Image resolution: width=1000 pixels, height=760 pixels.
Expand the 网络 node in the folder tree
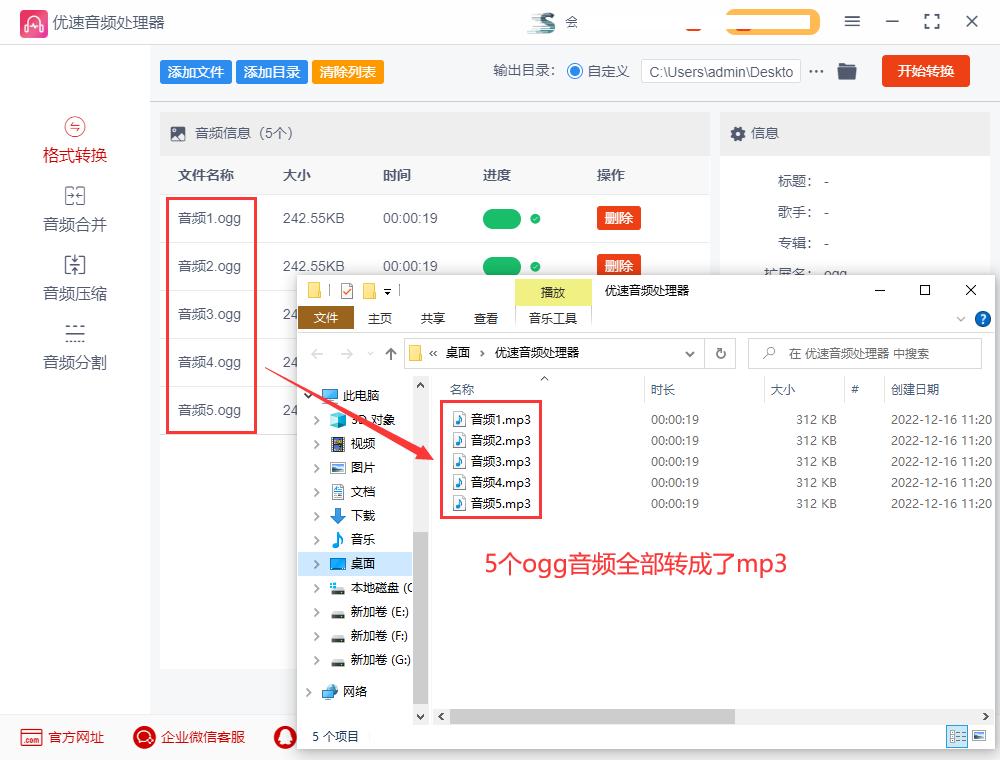308,690
